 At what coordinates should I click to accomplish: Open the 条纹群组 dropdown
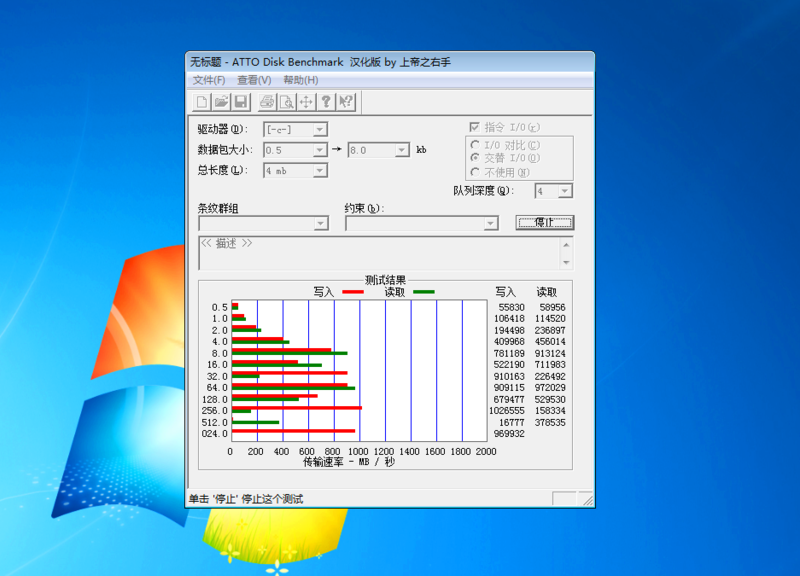pyautogui.click(x=320, y=223)
